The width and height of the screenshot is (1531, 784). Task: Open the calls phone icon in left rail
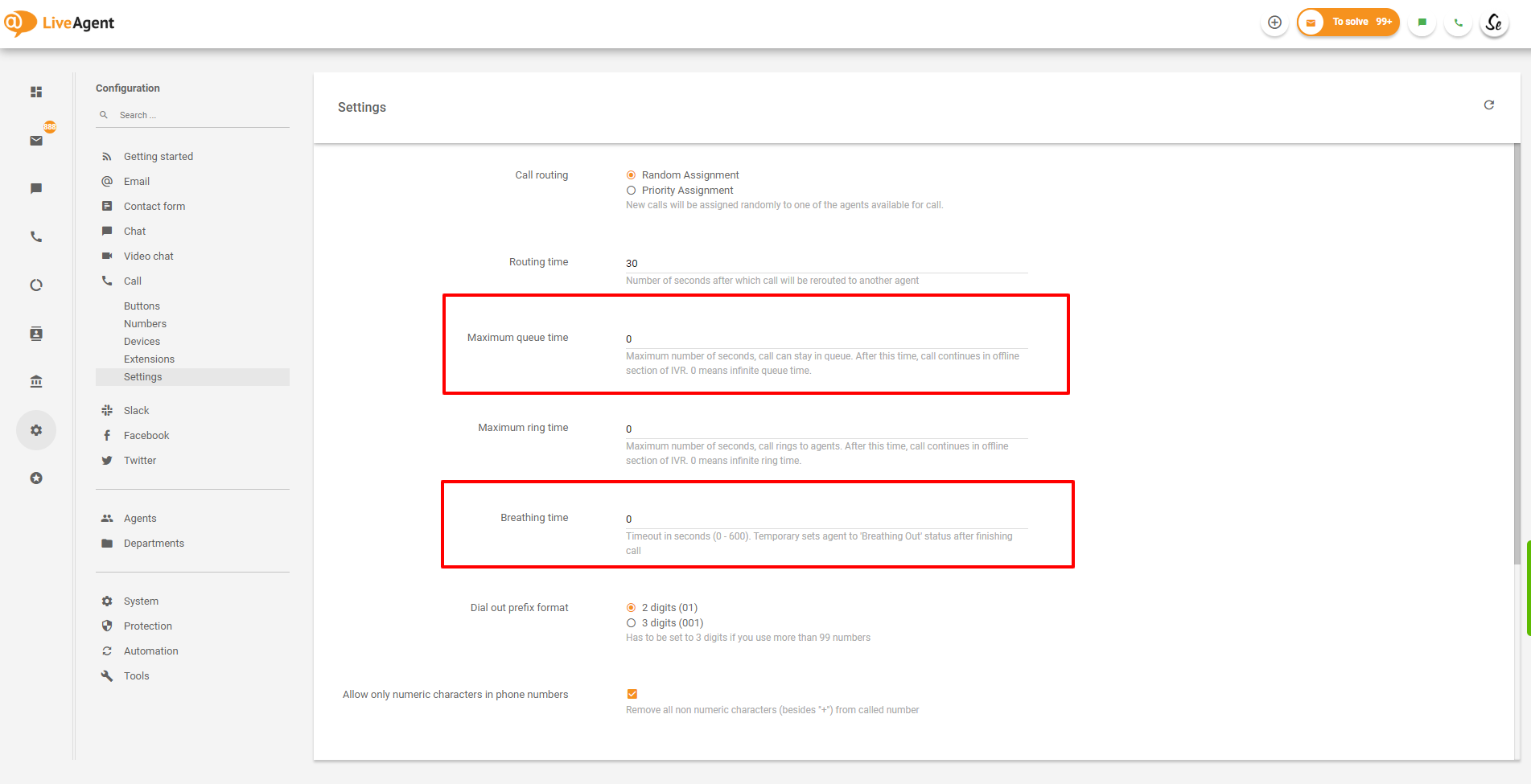click(x=36, y=237)
